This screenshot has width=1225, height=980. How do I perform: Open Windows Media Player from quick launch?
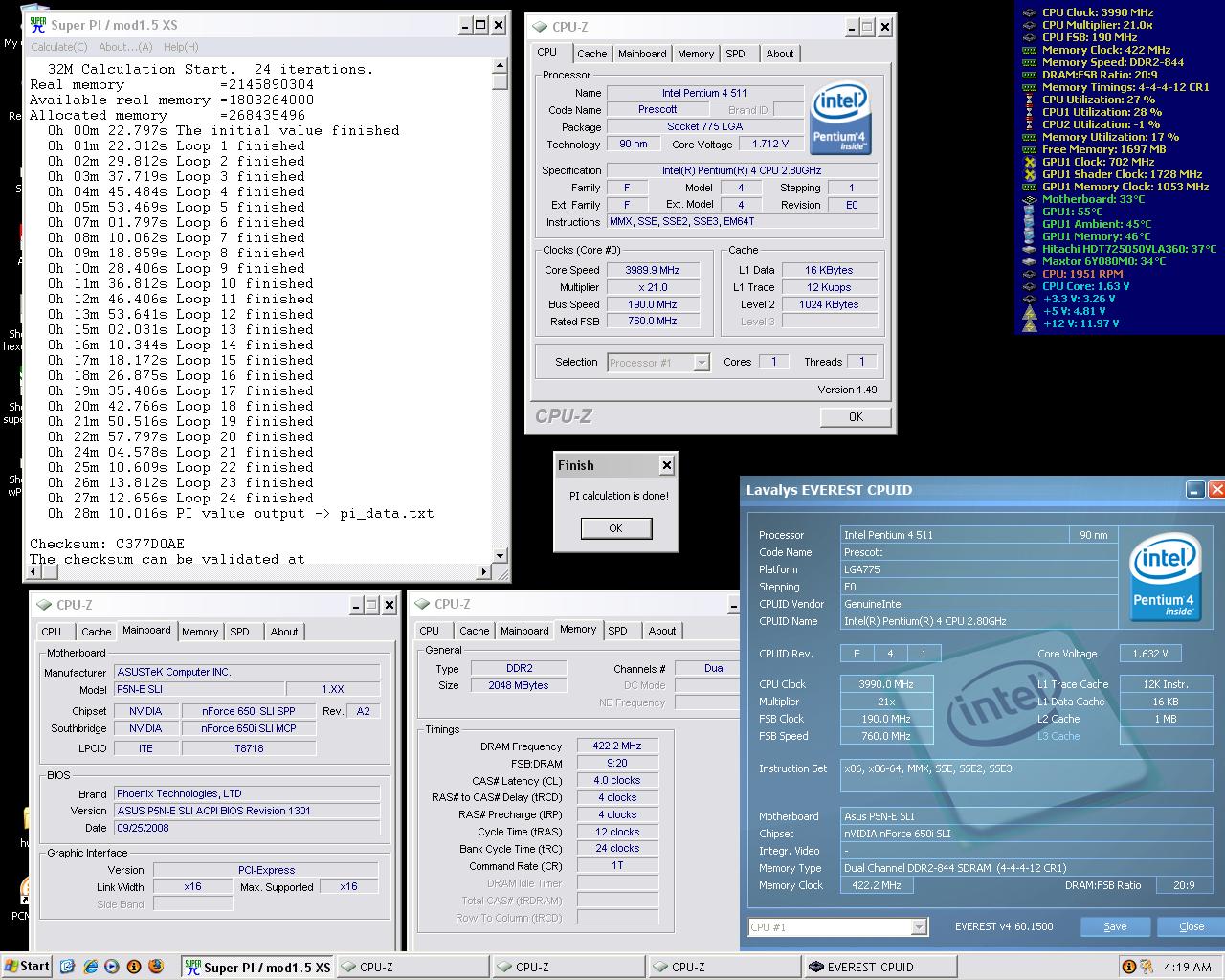coord(112,967)
